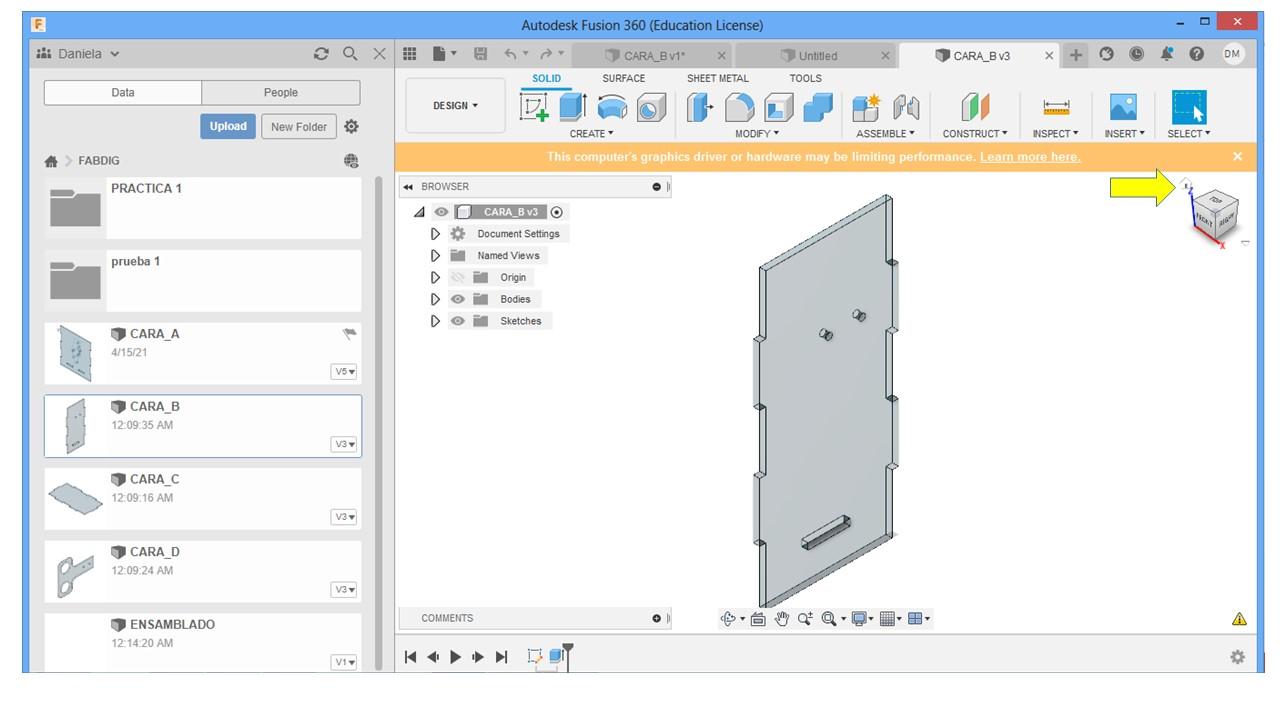Open the INSPECT dropdown menu
This screenshot has width=1280, height=720.
(1057, 133)
